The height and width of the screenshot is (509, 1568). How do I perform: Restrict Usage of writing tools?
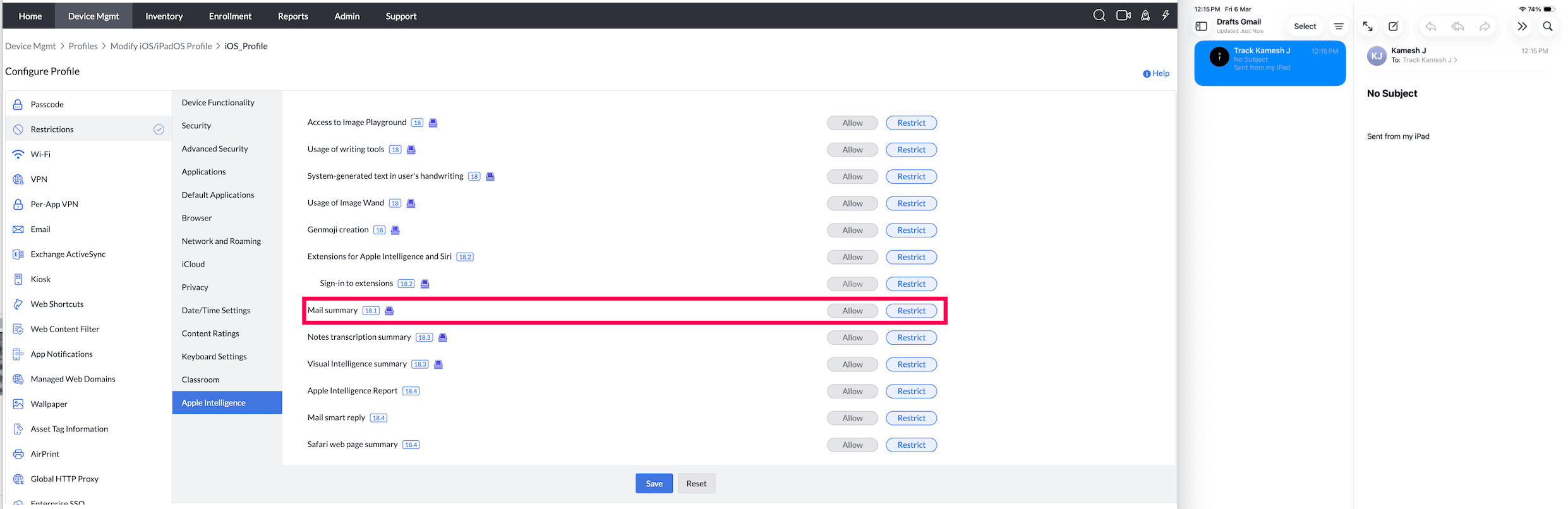(911, 150)
